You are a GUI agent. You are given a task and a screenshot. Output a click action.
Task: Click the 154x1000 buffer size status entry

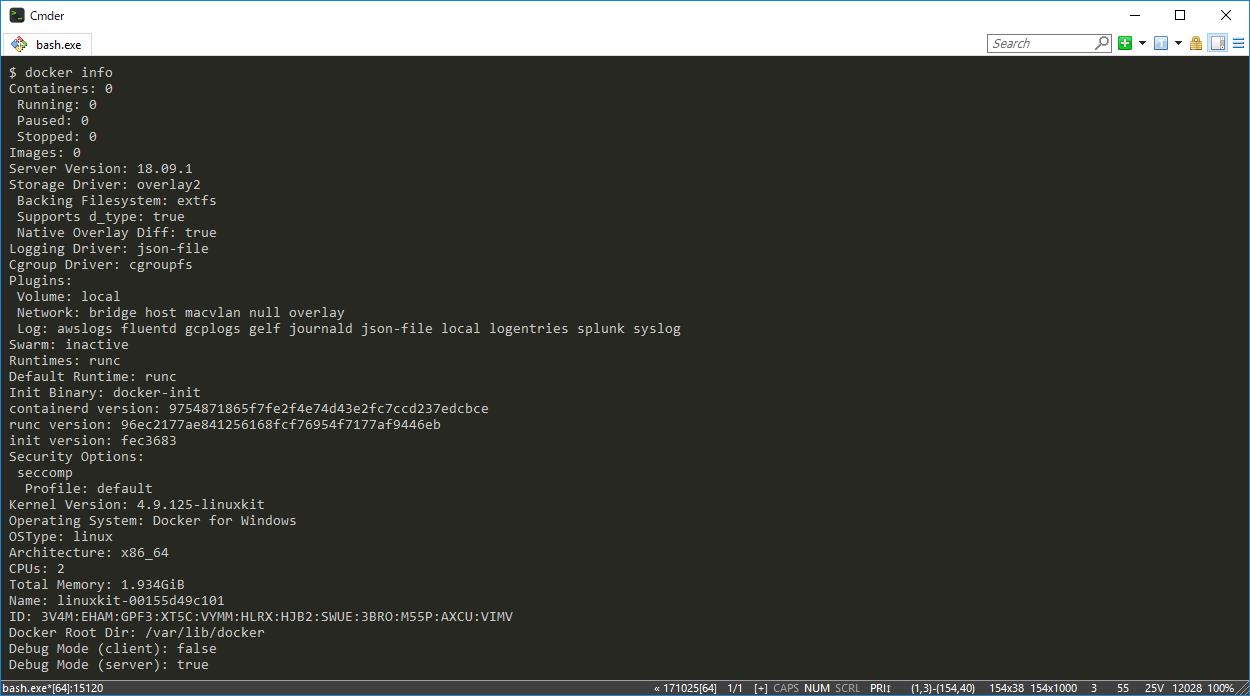point(1053,688)
